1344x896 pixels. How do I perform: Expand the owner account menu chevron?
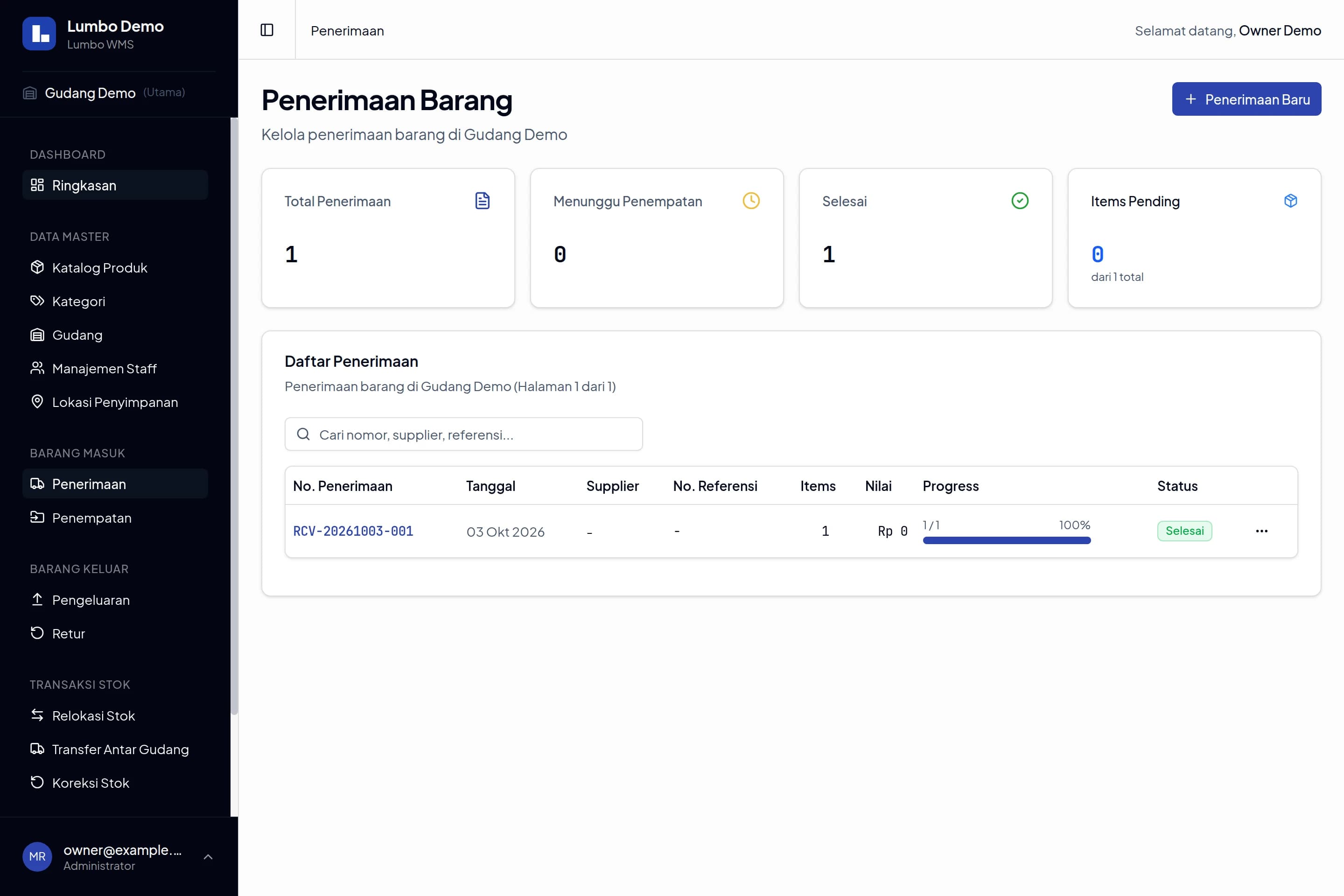[x=208, y=857]
